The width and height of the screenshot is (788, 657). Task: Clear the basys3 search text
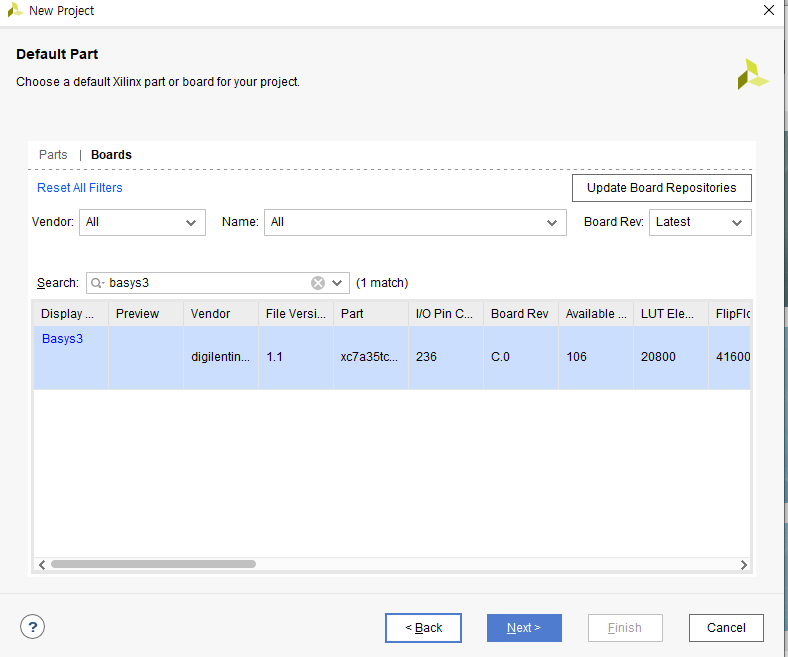point(318,283)
